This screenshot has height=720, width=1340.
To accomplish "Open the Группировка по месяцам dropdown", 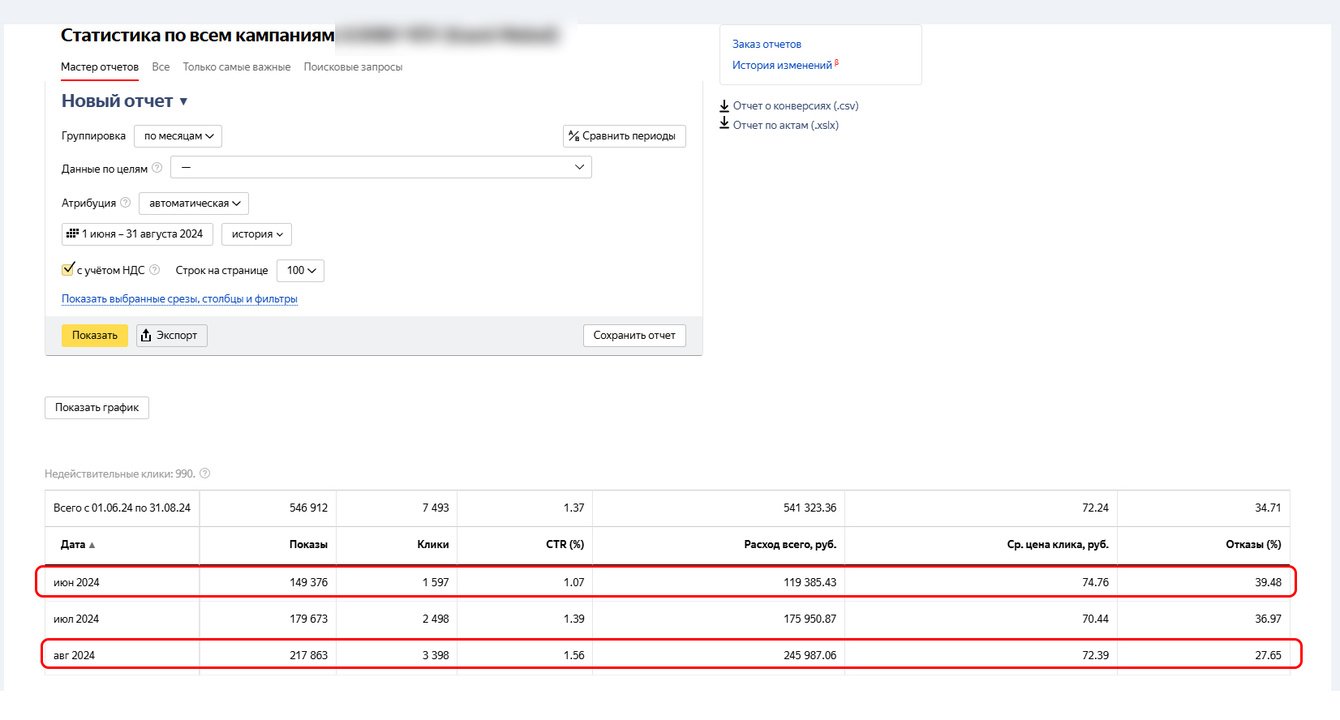I will pos(178,136).
